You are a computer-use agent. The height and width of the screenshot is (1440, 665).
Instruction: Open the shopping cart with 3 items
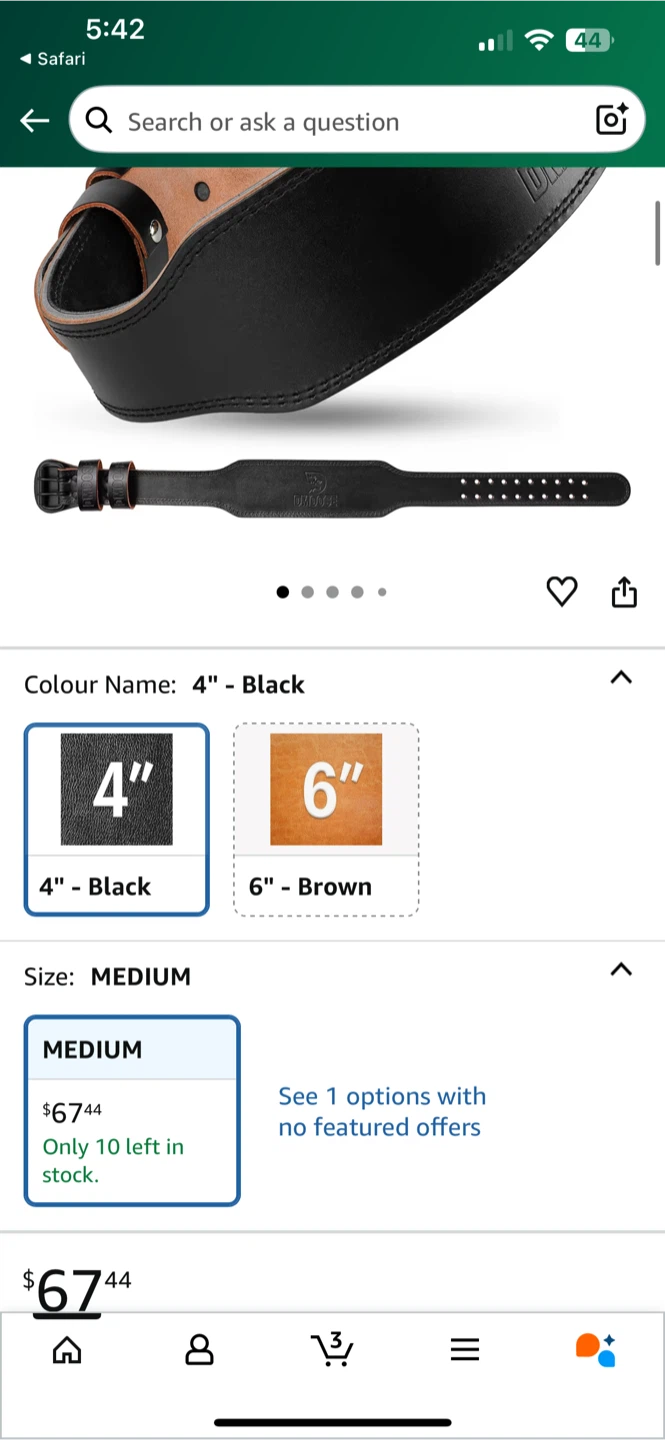click(332, 1349)
